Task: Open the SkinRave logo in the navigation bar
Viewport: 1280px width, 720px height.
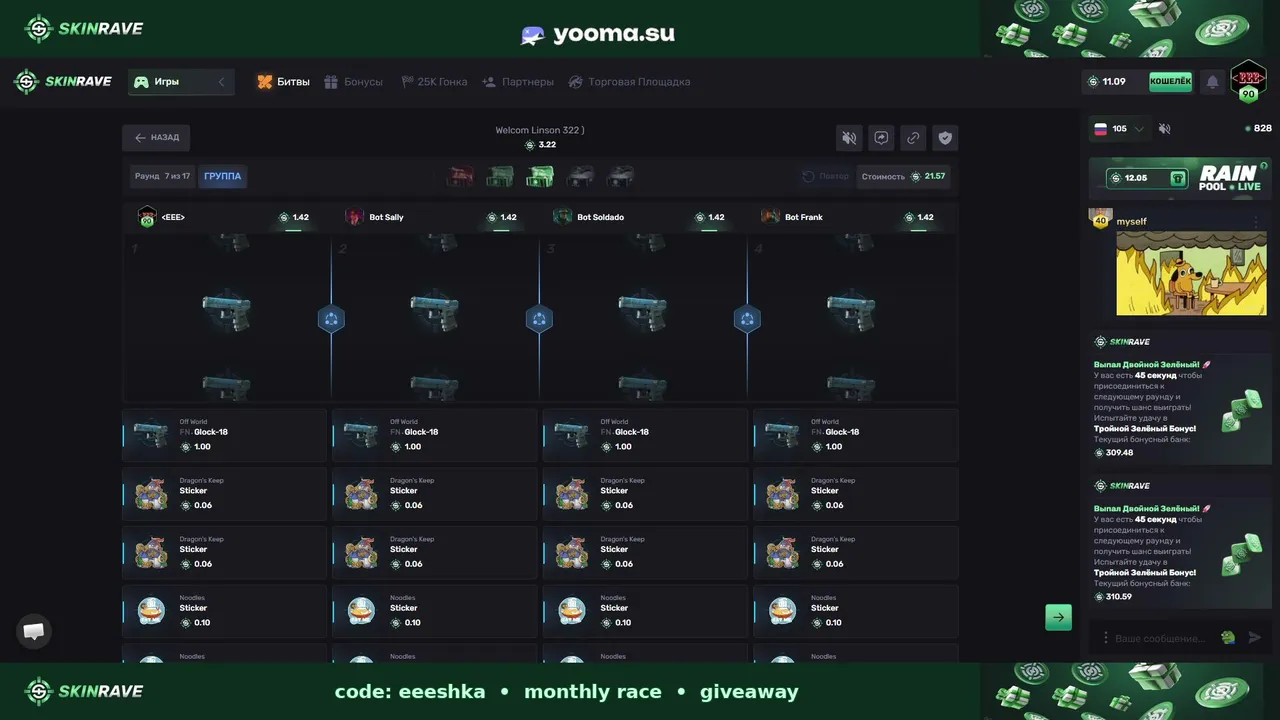Action: [x=63, y=82]
